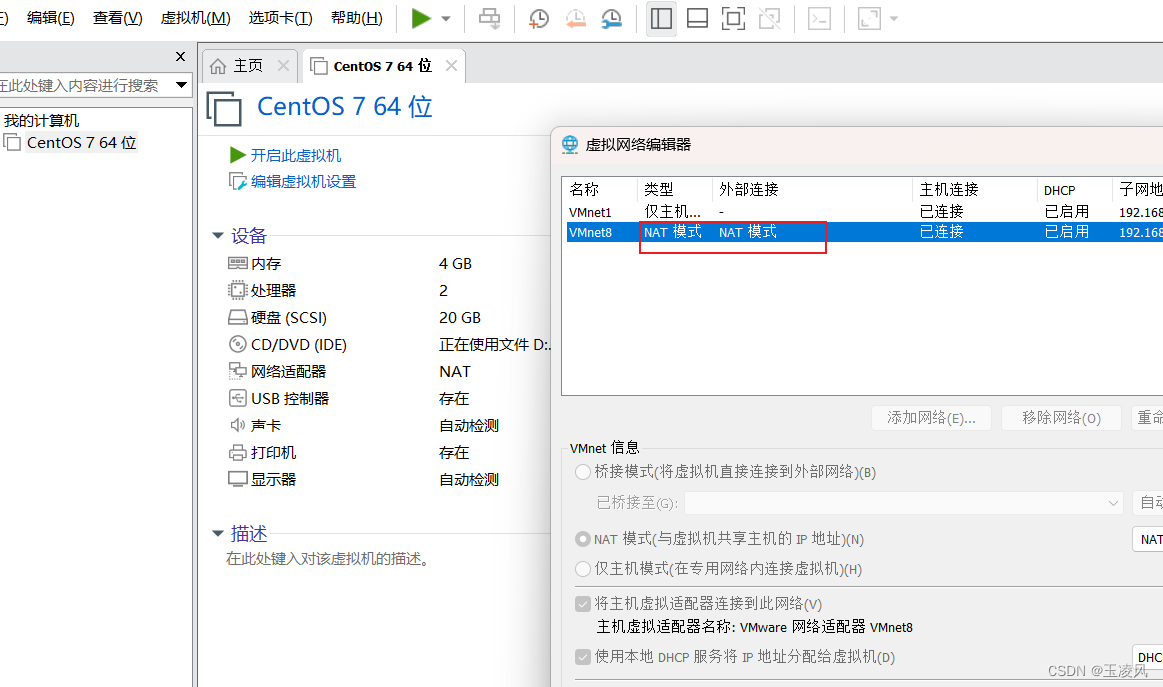Click the 网络适配器 device icon

click(x=237, y=371)
